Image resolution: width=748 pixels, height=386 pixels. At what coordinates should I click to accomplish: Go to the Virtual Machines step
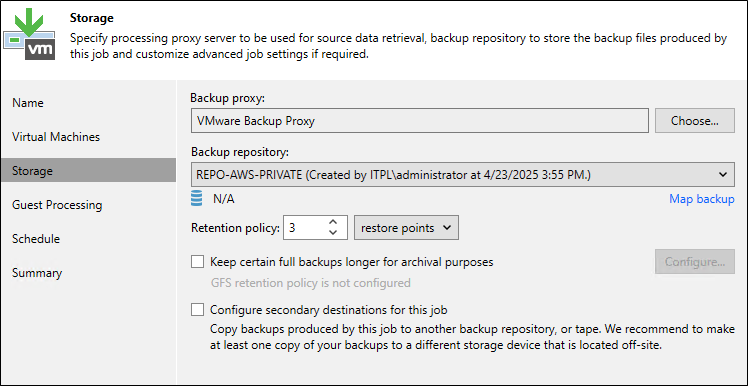(56, 137)
